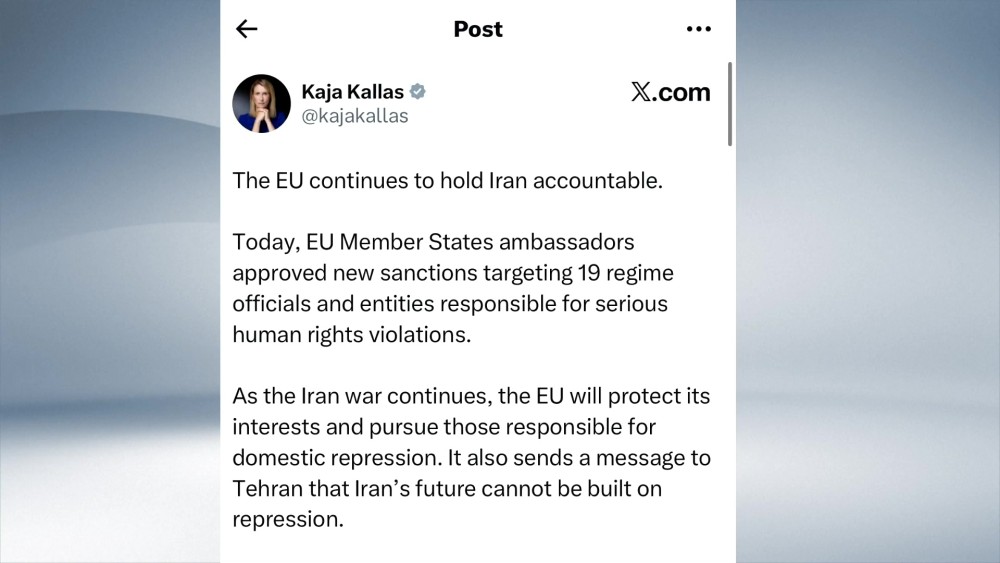The width and height of the screenshot is (1000, 563).
Task: Go back using the left arrow
Action: tap(247, 29)
